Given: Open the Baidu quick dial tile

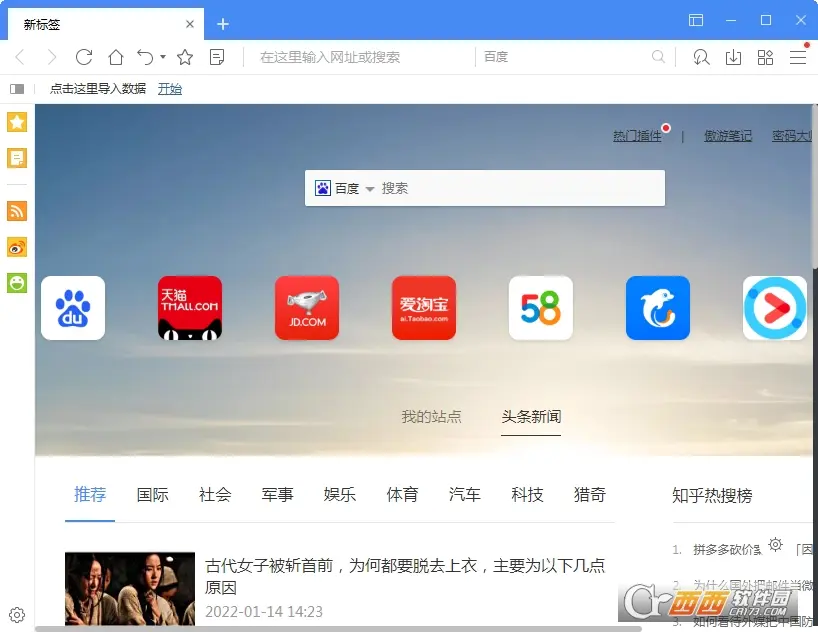Looking at the screenshot, I should tap(73, 308).
